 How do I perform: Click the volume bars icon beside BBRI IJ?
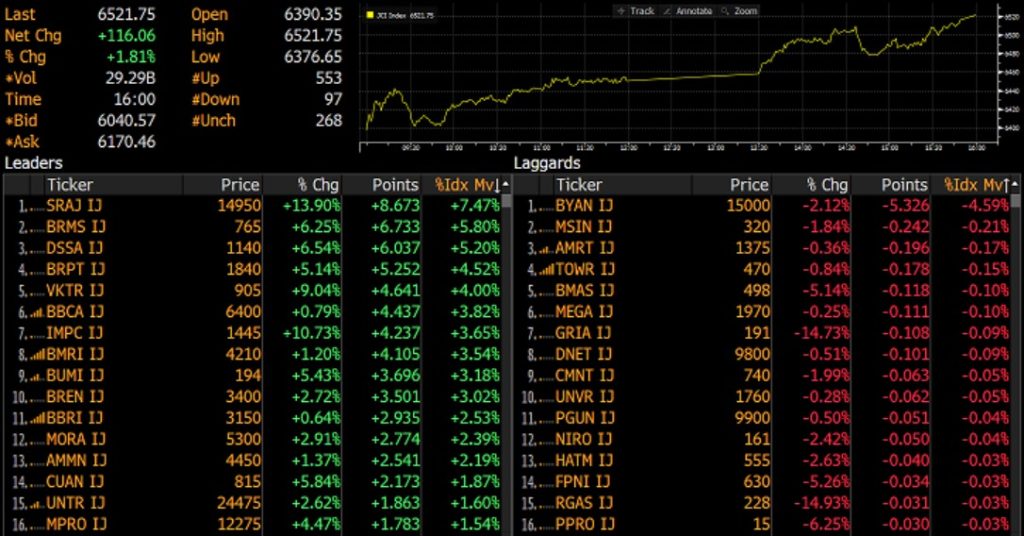click(x=37, y=418)
